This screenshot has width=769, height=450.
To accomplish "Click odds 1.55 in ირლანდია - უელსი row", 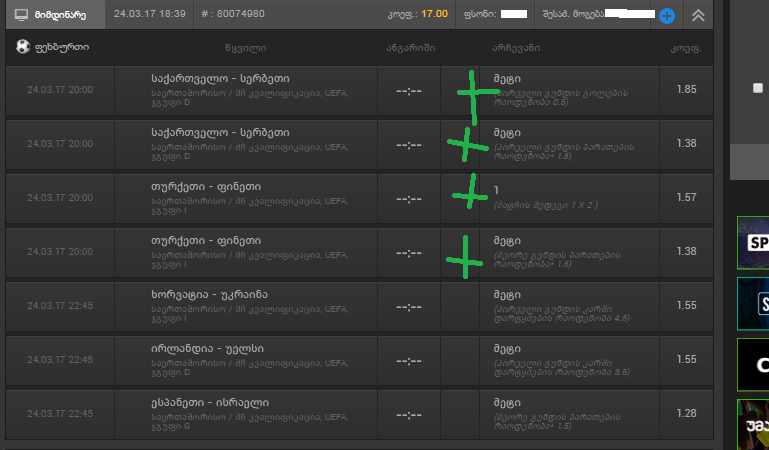I will 686,359.
